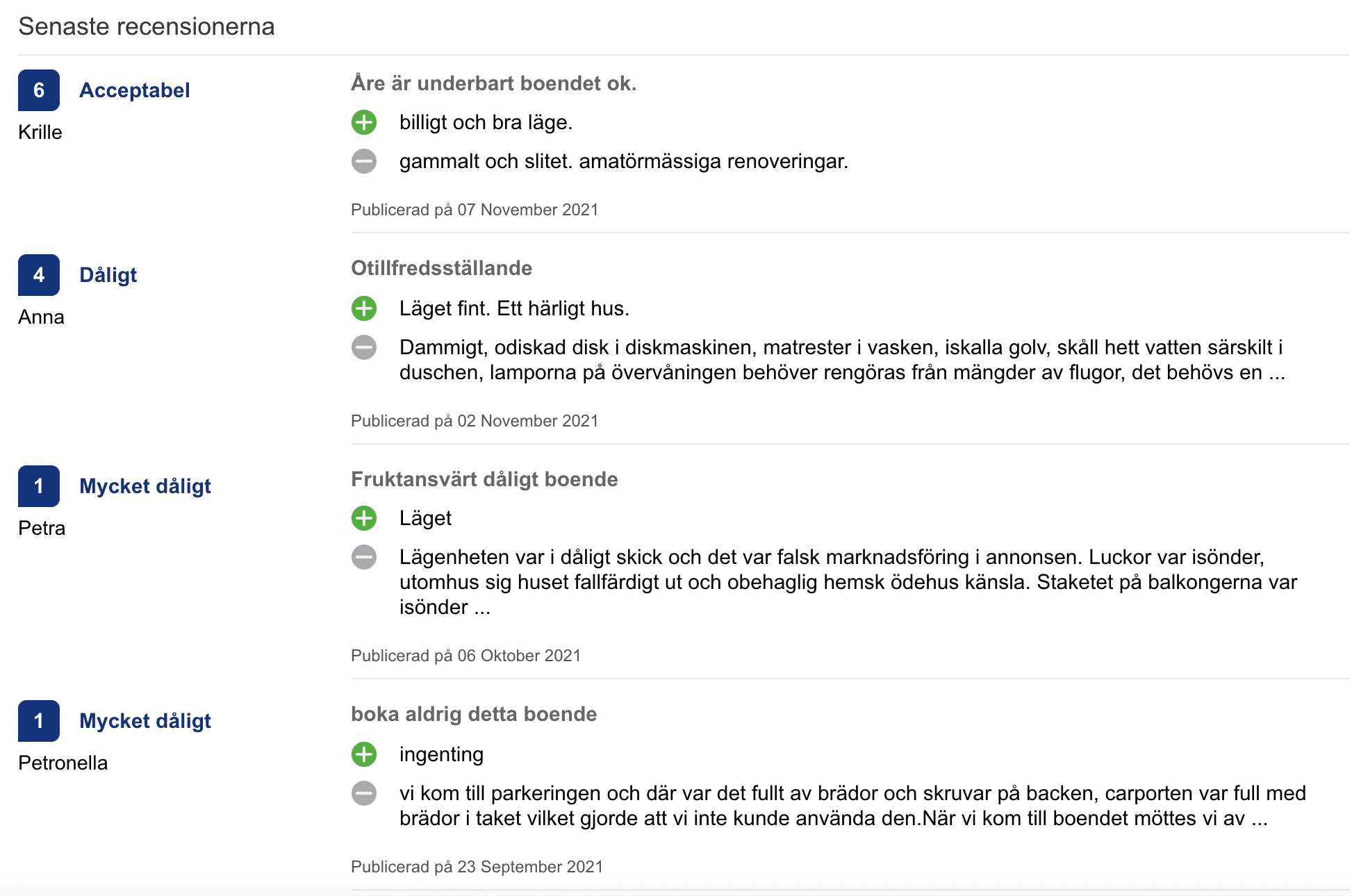Click gray minus icon in Petronella's review
The image size is (1352, 896).
click(x=364, y=793)
